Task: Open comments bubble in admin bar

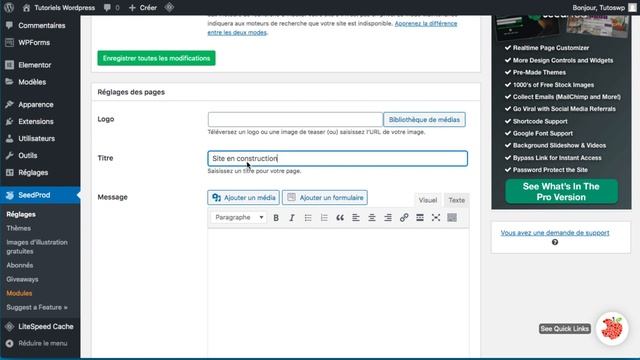Action: [111, 7]
